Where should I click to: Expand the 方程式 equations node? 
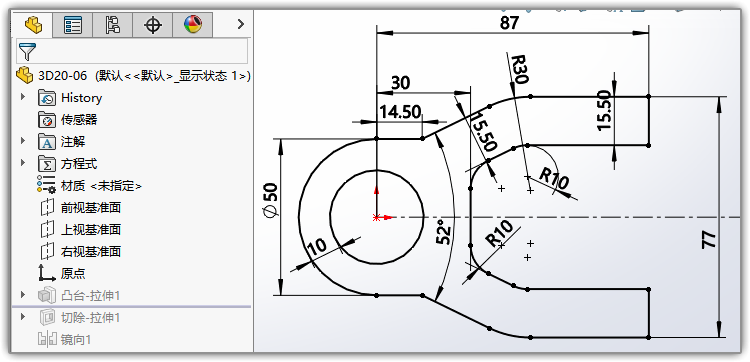22,163
